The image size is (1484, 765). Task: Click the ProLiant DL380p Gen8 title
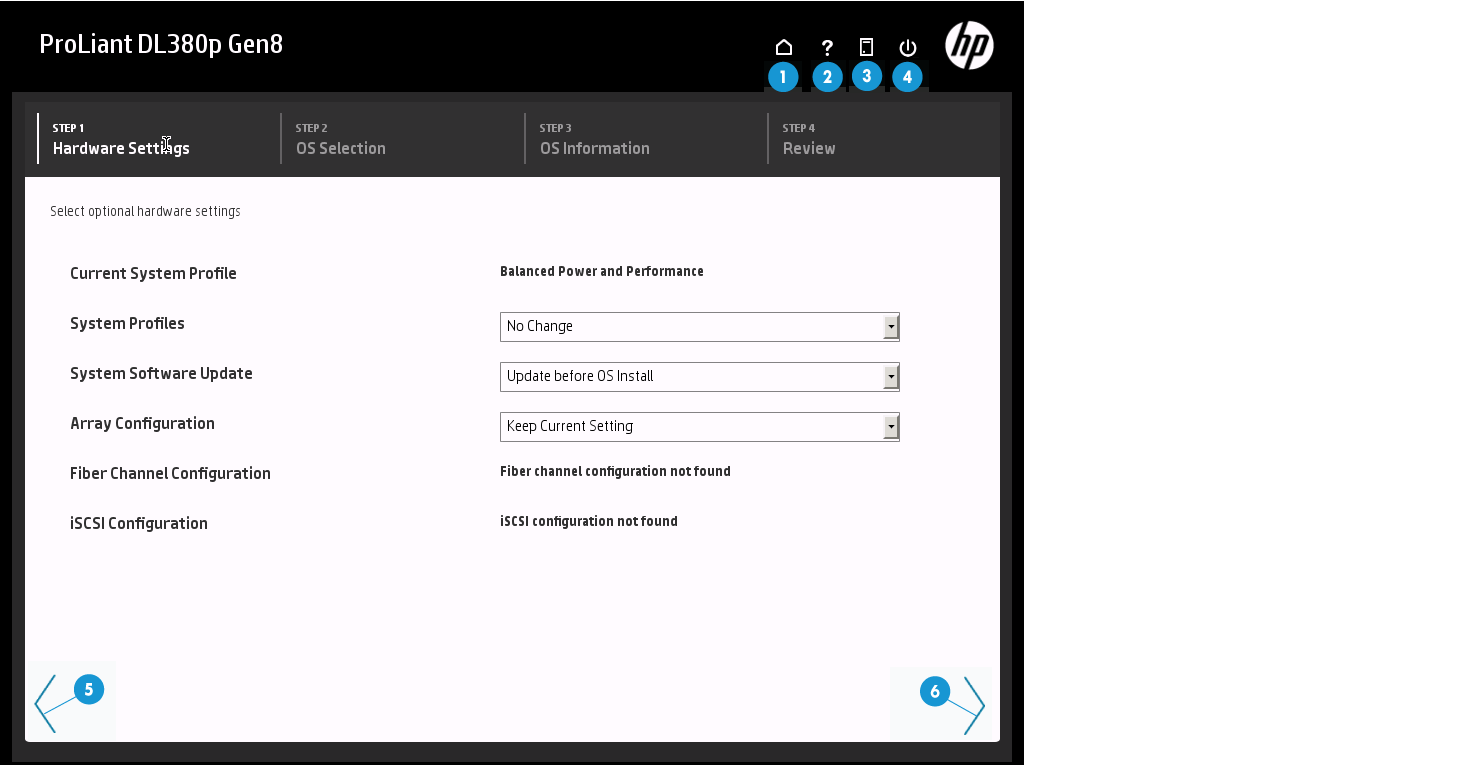coord(161,45)
